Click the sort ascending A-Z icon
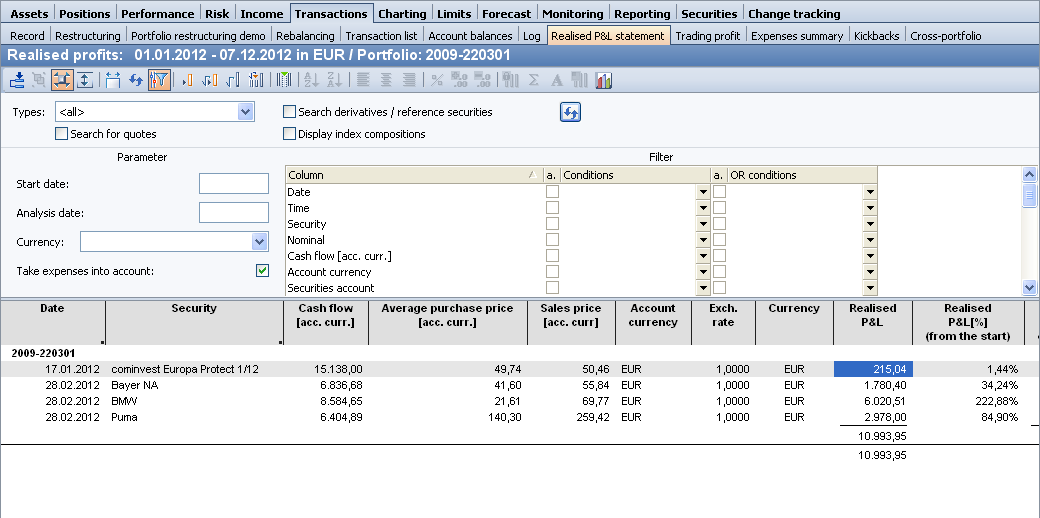The width and height of the screenshot is (1040, 518). [309, 81]
